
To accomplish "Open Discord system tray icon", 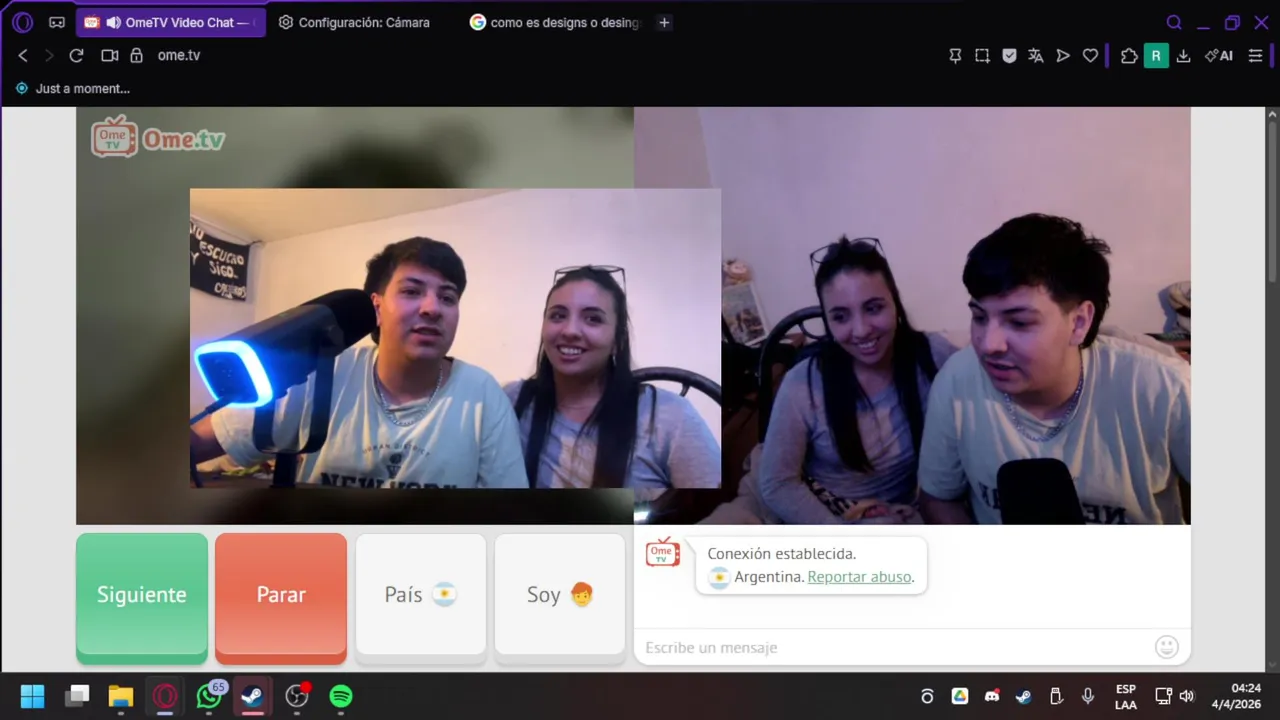I will pos(992,696).
